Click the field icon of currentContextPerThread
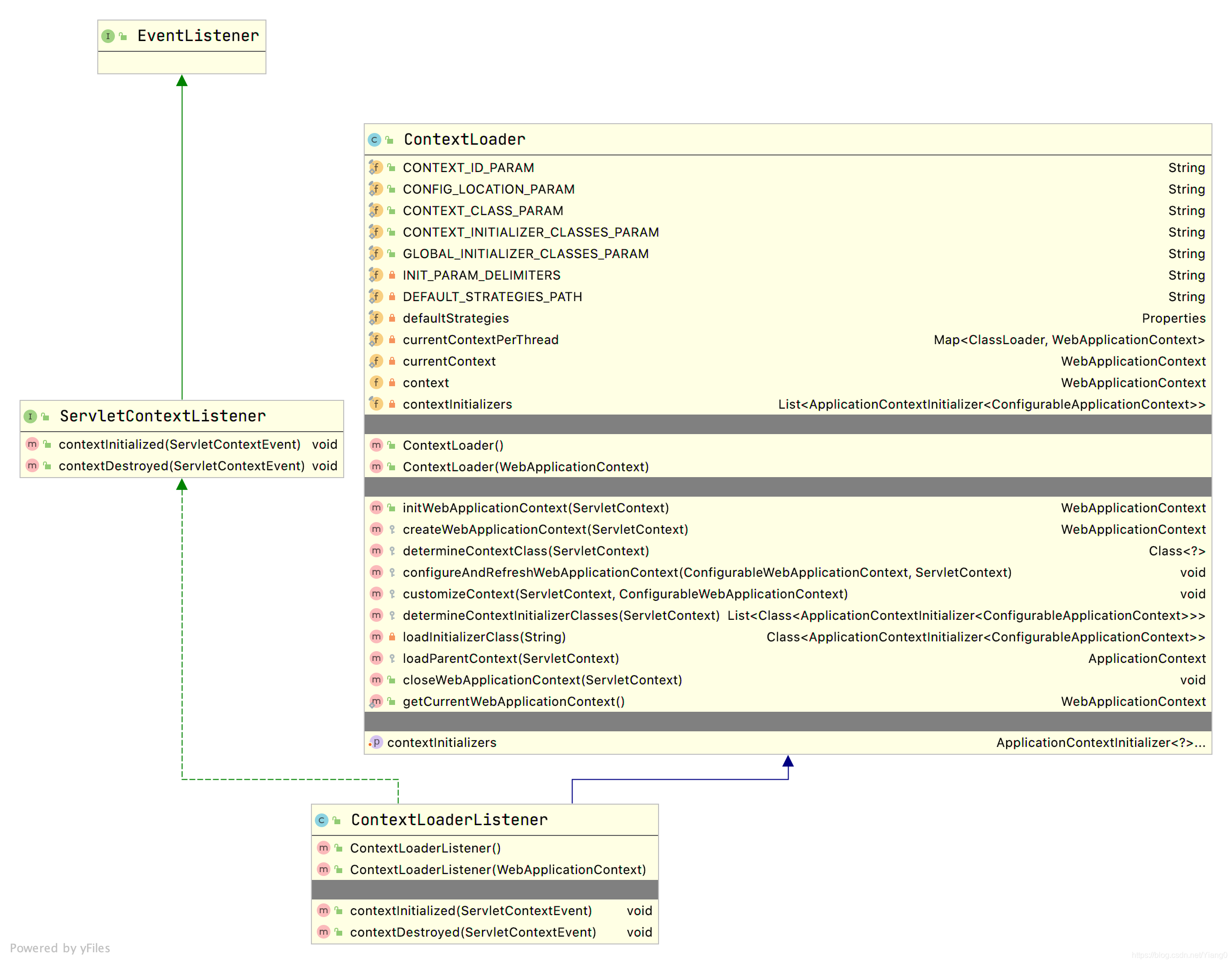 (376, 339)
